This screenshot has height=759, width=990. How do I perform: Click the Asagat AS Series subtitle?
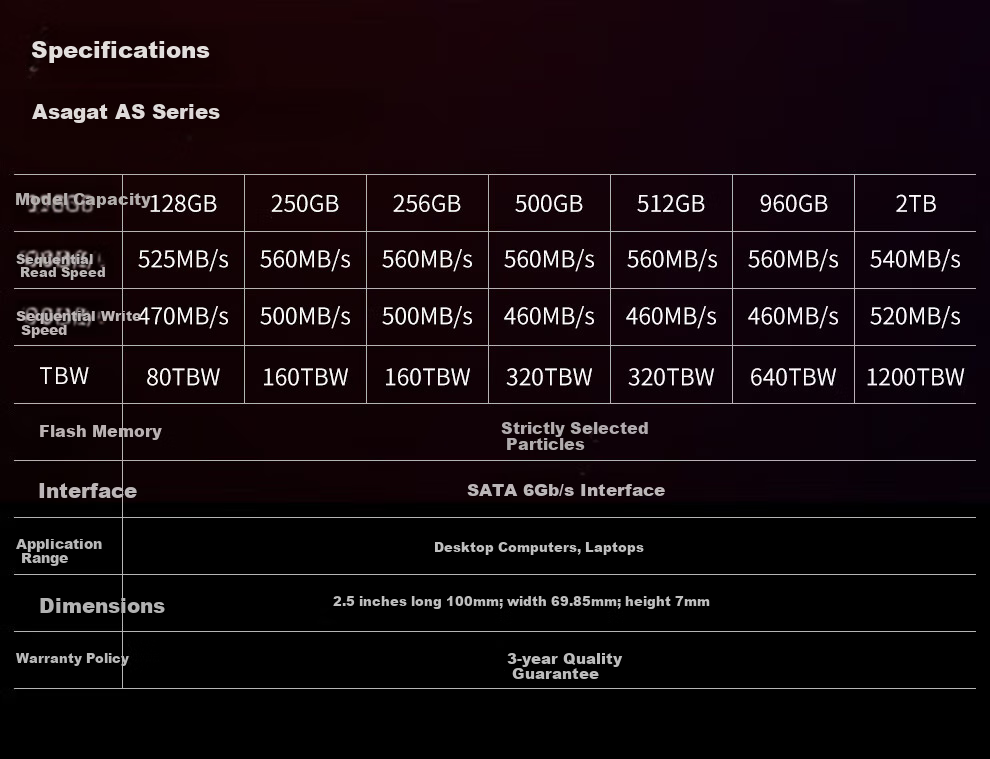(x=126, y=112)
